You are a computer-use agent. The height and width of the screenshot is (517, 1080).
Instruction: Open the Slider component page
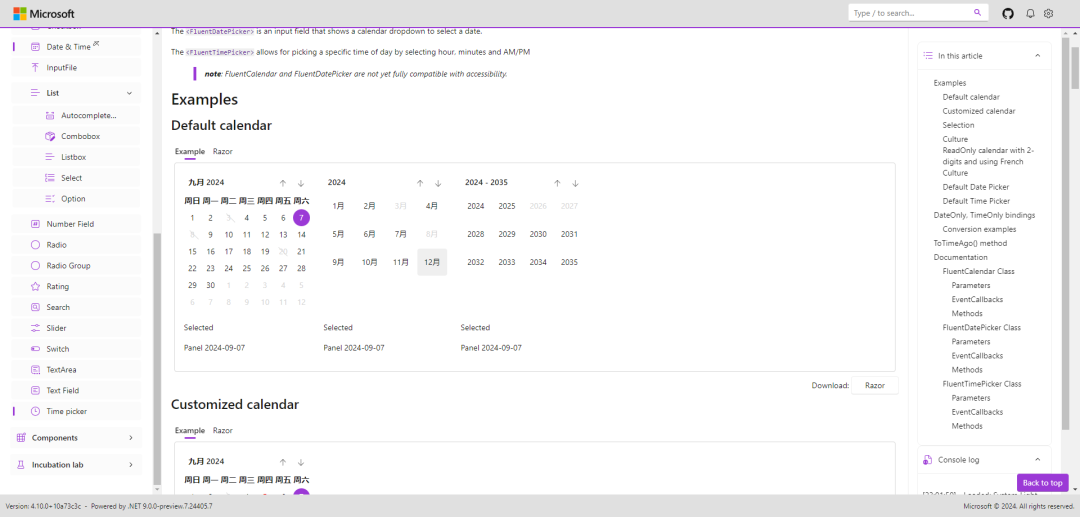[x=56, y=328]
